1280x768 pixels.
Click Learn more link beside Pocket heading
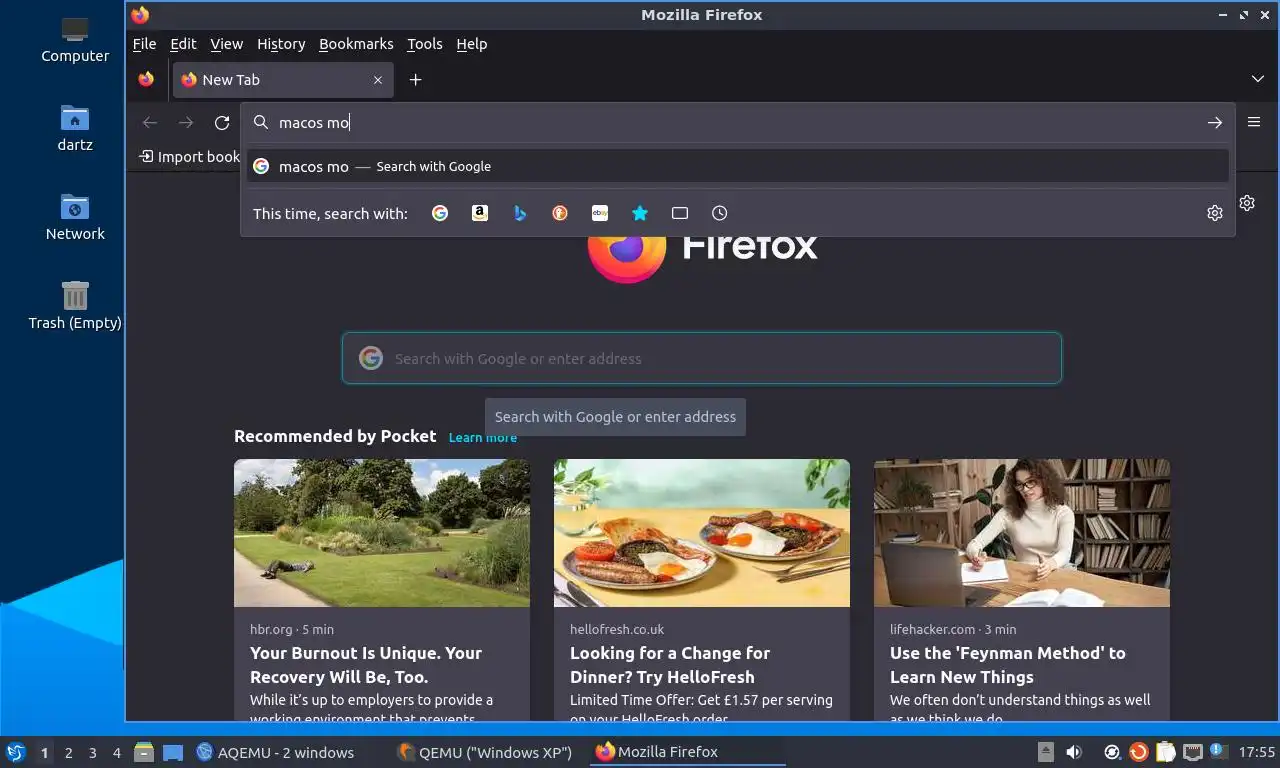coord(483,438)
